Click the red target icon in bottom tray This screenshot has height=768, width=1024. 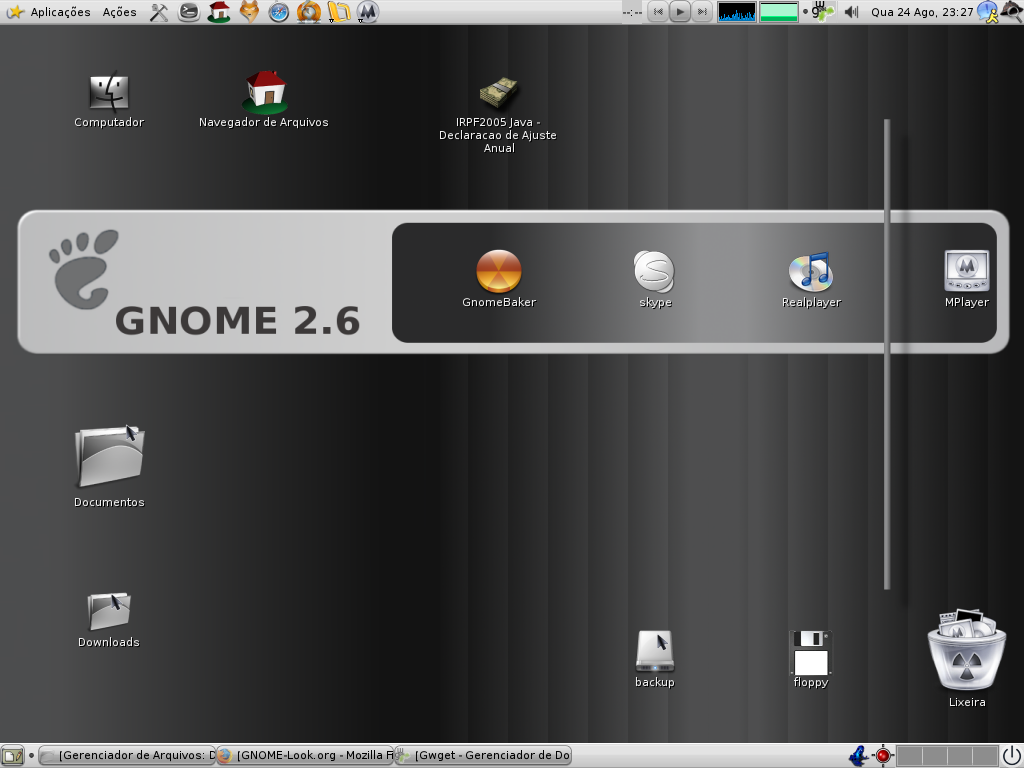pos(883,756)
